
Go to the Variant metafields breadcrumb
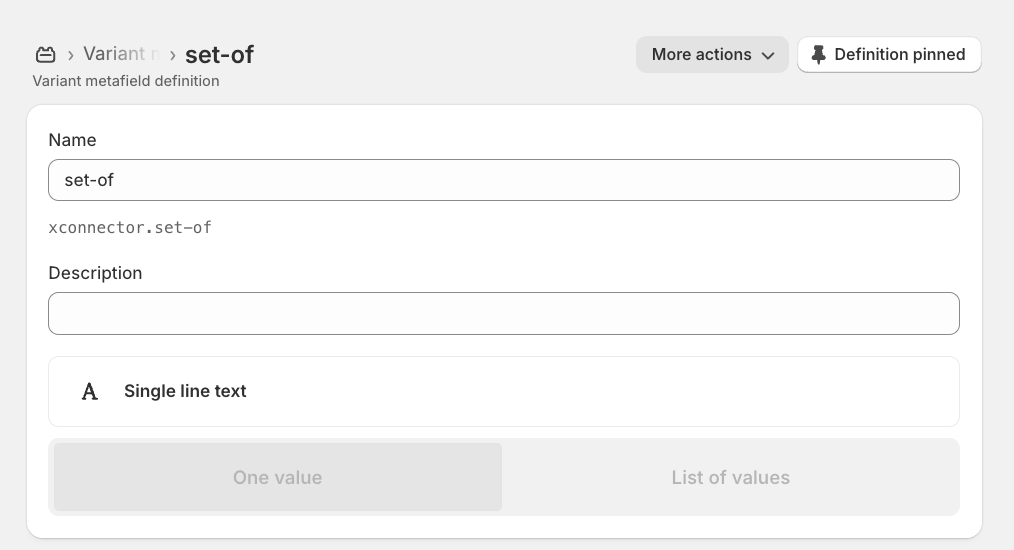pyautogui.click(x=121, y=54)
